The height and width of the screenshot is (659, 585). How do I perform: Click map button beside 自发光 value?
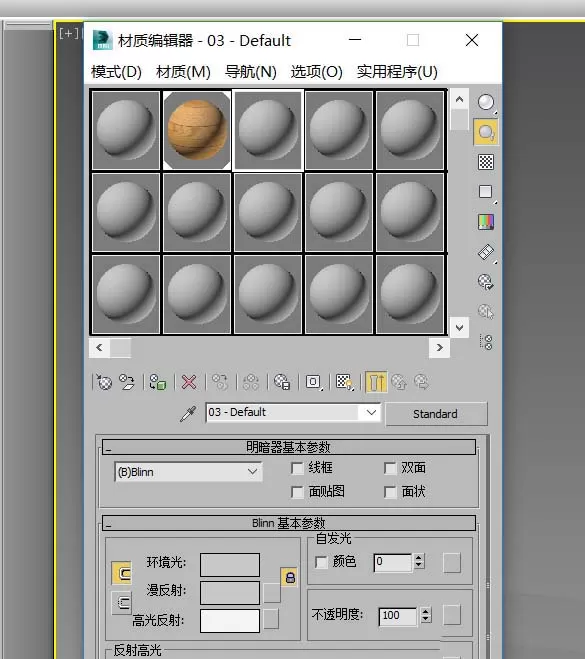pyautogui.click(x=452, y=563)
